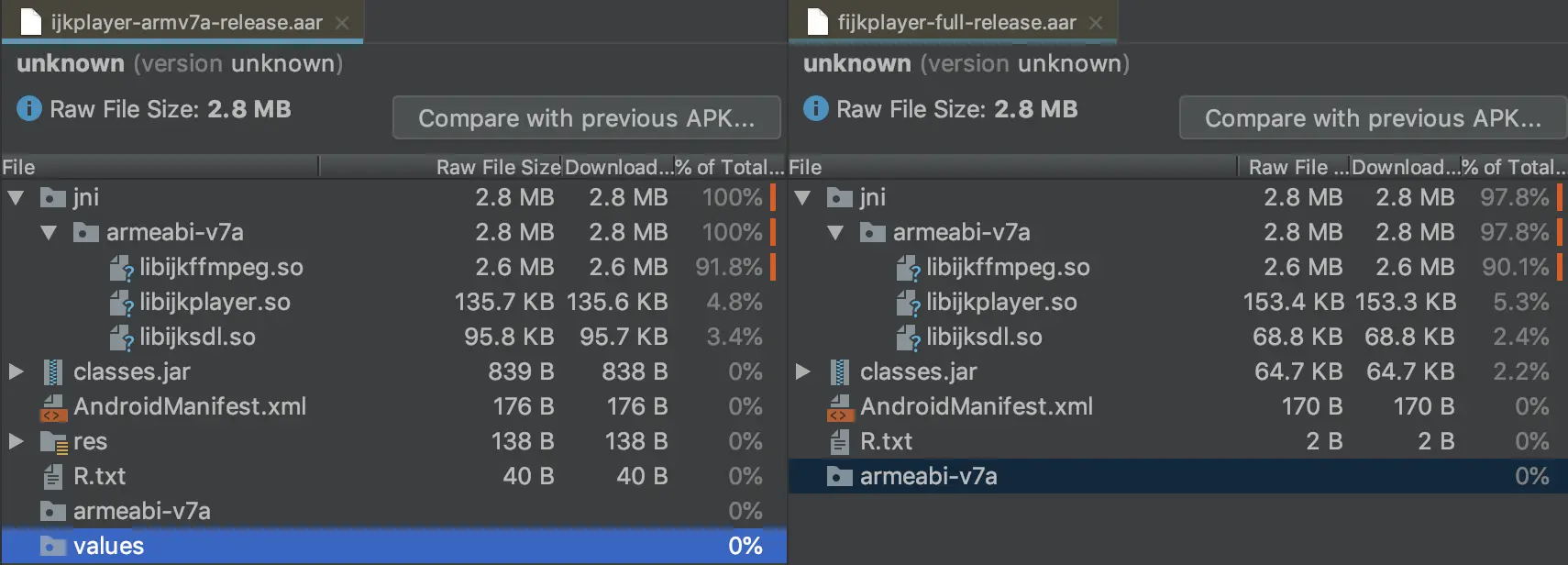Collapse jni folder in left panel
Image resolution: width=1568 pixels, height=565 pixels.
(16, 197)
